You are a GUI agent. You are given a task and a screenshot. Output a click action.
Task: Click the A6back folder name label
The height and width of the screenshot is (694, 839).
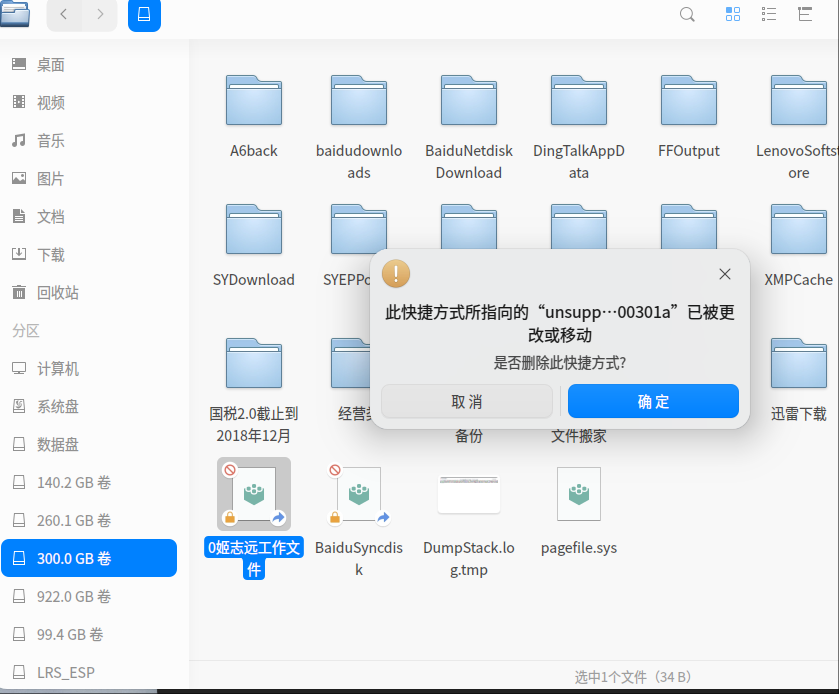coord(254,151)
